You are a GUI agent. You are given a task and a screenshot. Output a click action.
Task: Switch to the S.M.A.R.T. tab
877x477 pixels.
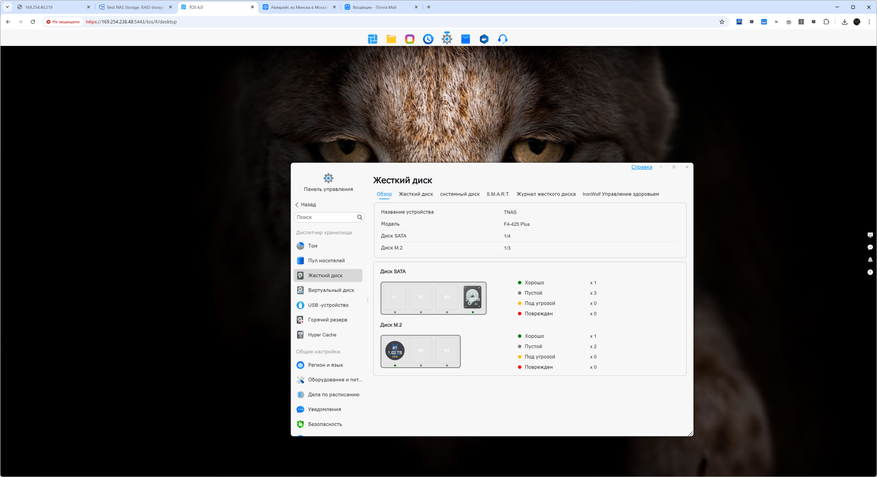(x=498, y=194)
